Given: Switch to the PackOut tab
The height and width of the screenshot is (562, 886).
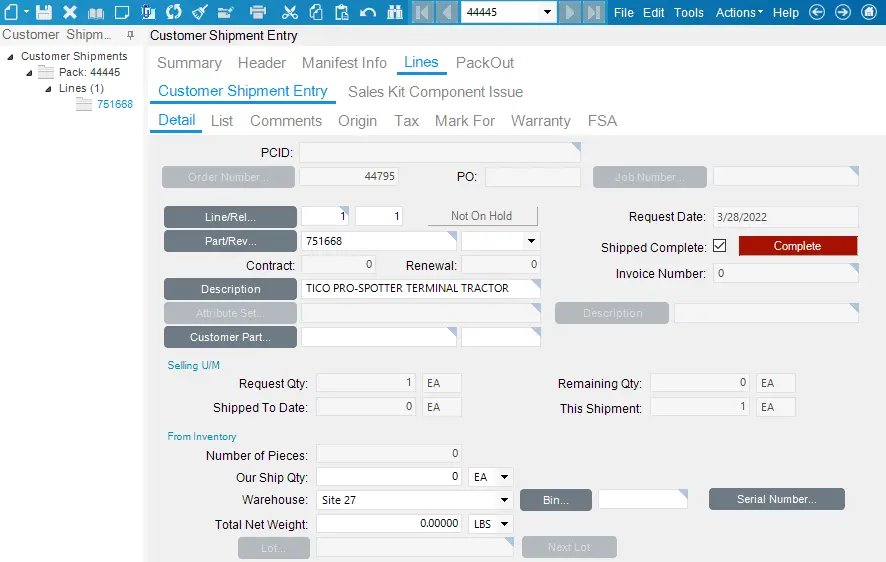Looking at the screenshot, I should pyautogui.click(x=485, y=63).
